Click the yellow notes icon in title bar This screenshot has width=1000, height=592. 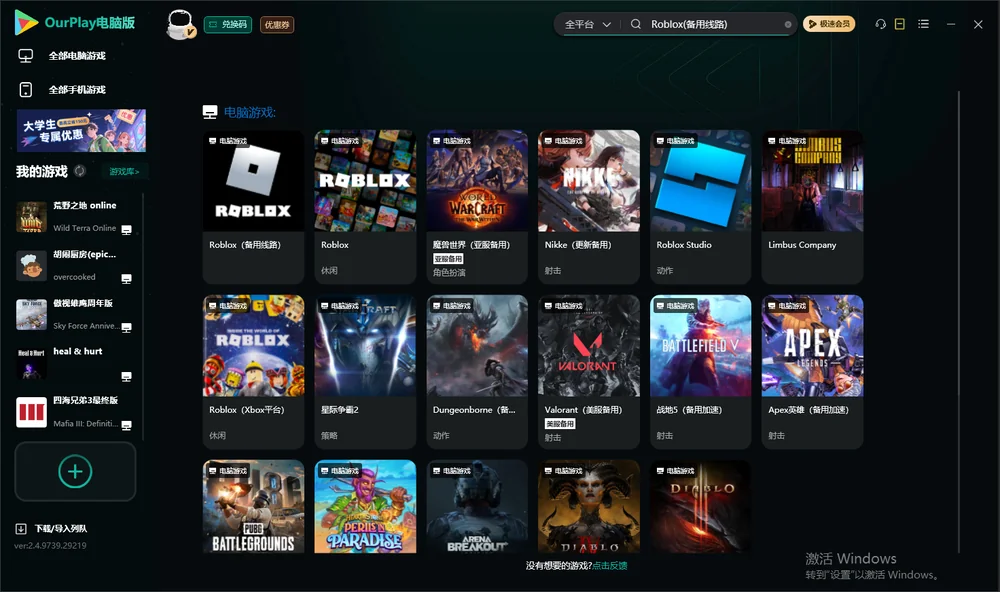click(x=900, y=24)
